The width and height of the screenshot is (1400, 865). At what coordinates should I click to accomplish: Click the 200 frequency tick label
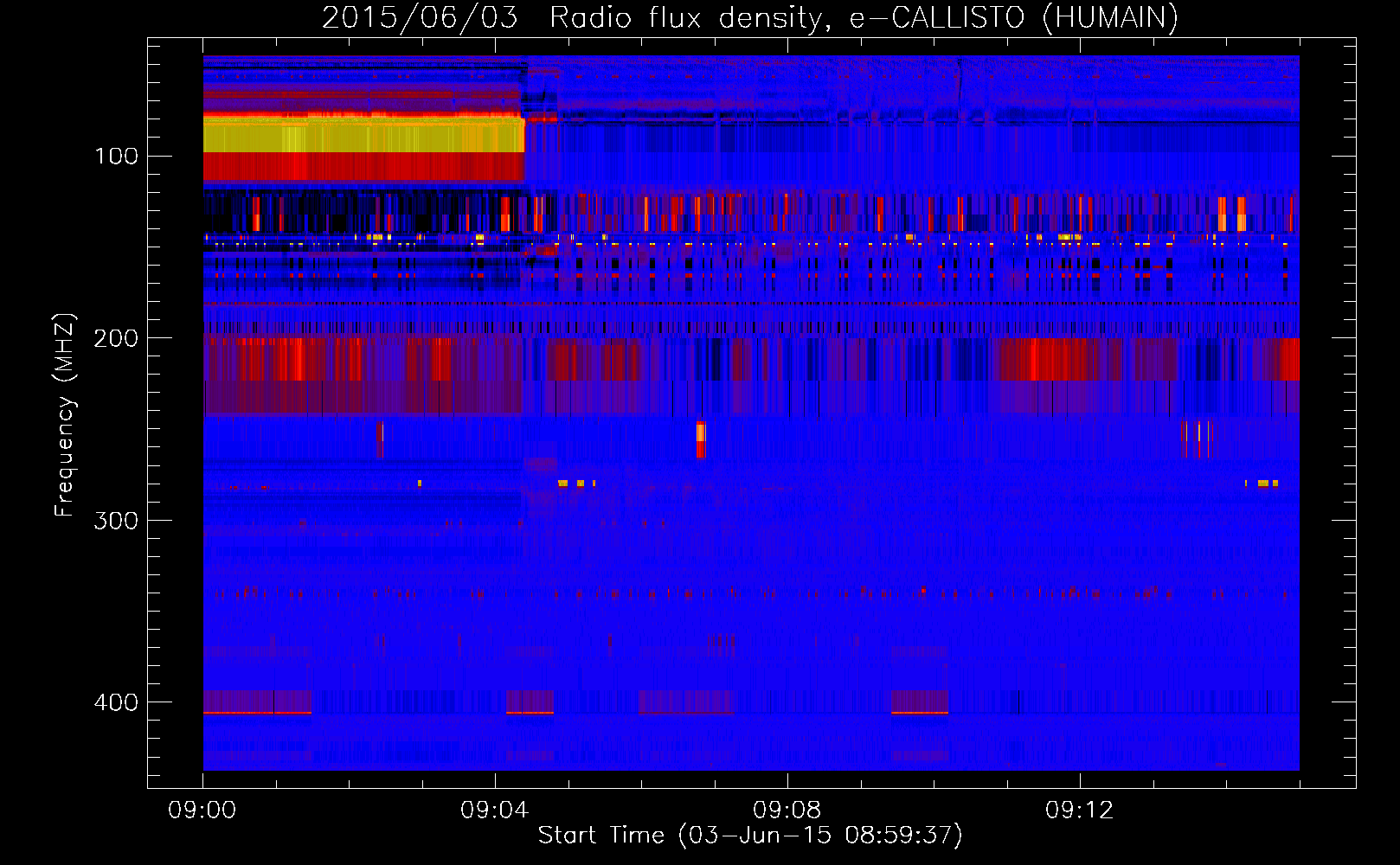tap(116, 338)
